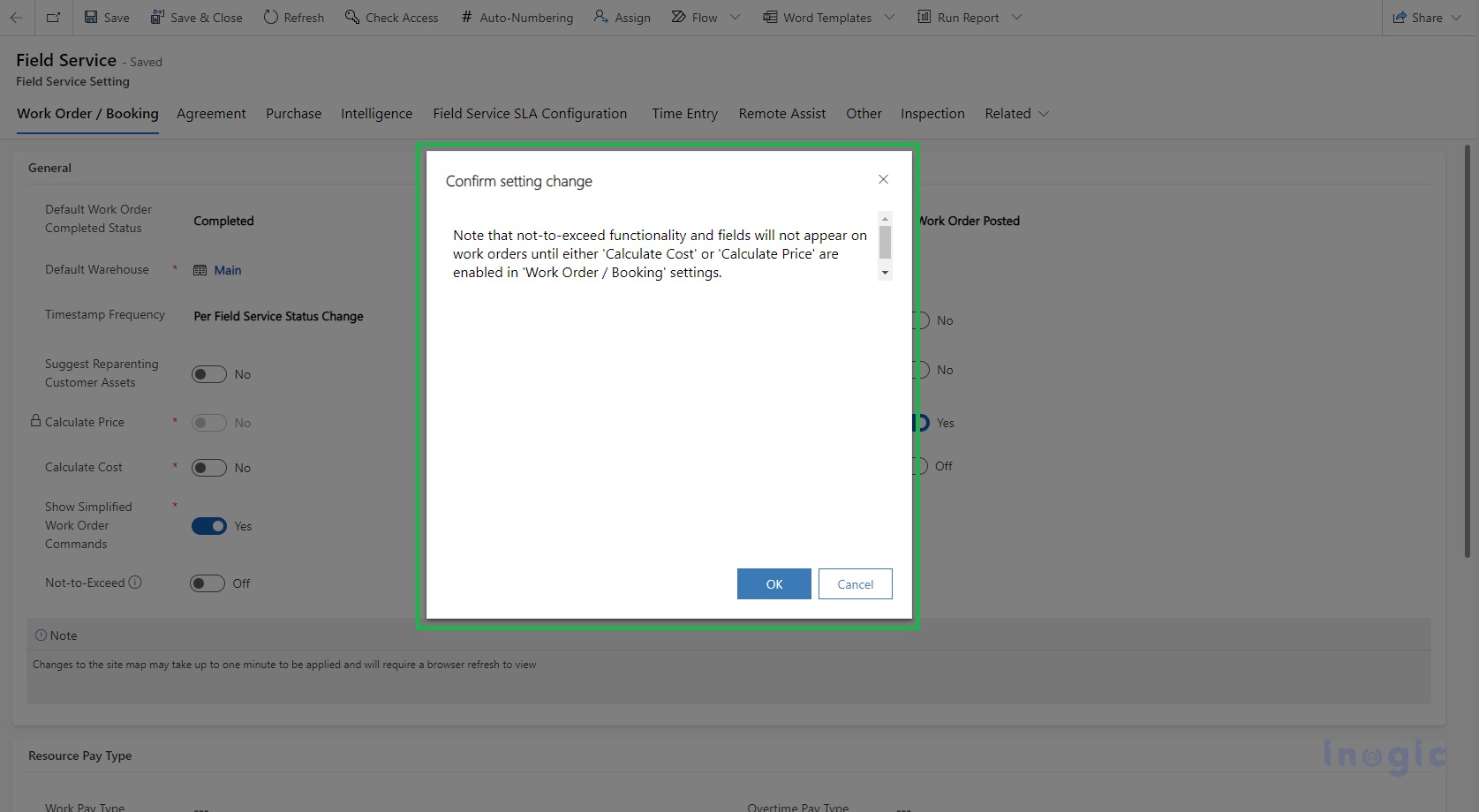Select the Save & Close icon
Screen dimensions: 1479x812
(x=158, y=17)
